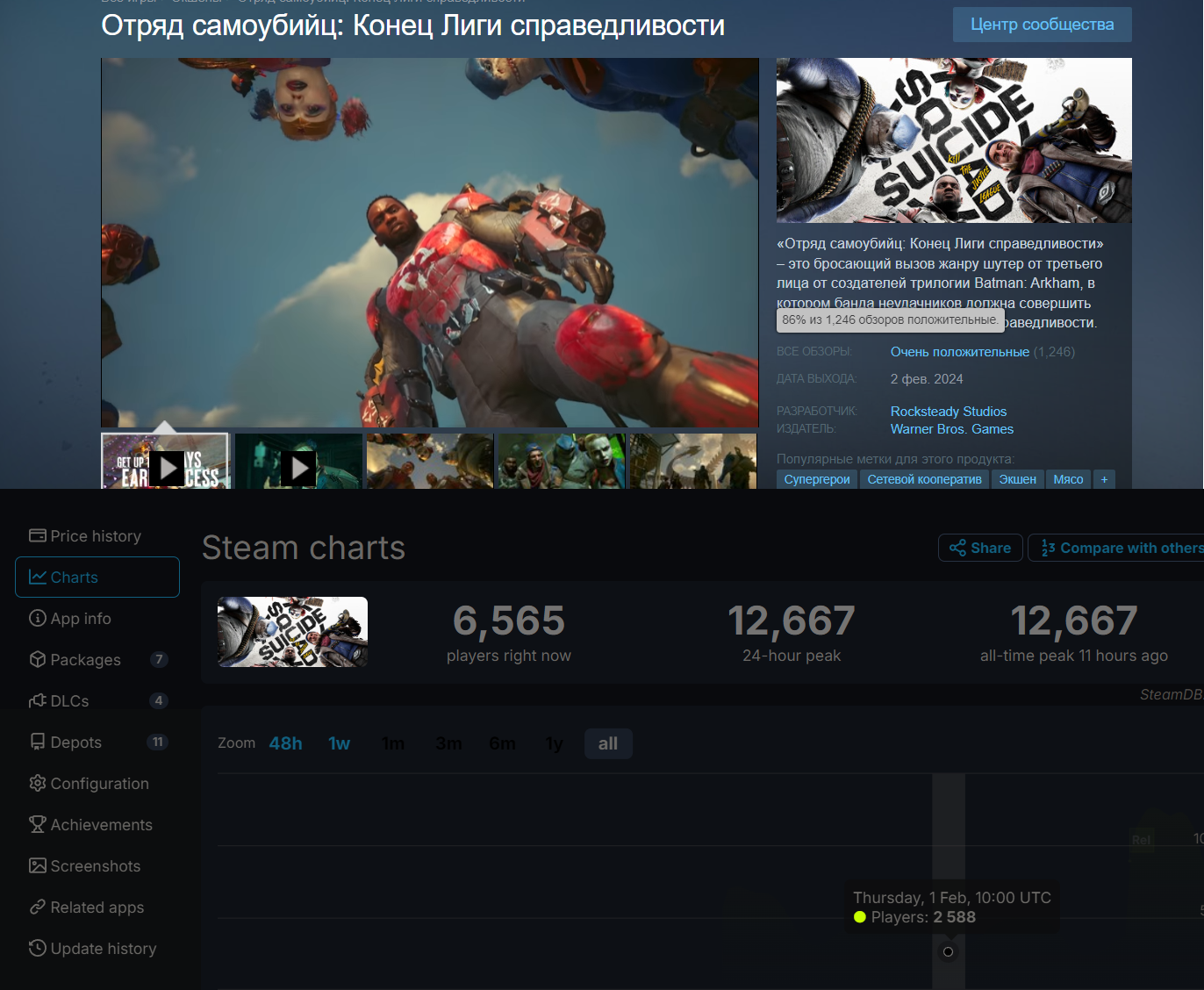Open the DLCs section
The width and height of the screenshot is (1204, 990).
(97, 701)
